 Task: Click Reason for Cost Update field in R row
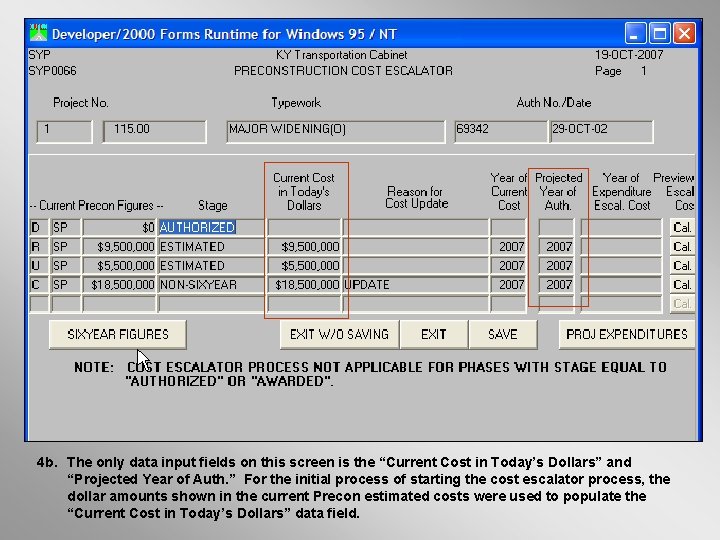coord(416,247)
